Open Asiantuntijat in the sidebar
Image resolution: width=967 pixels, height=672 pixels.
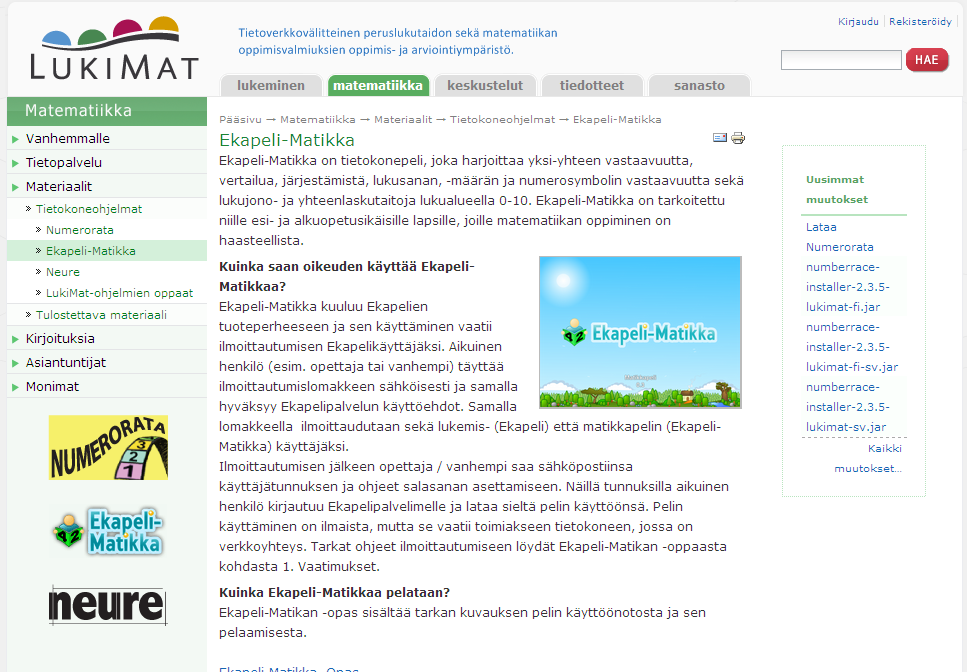pos(66,363)
